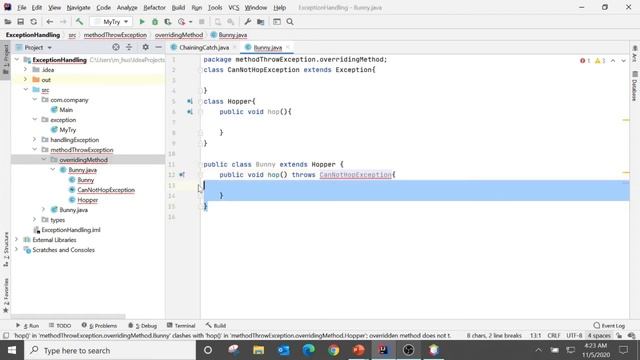Debug MyTry with the green bug icon

tap(155, 22)
